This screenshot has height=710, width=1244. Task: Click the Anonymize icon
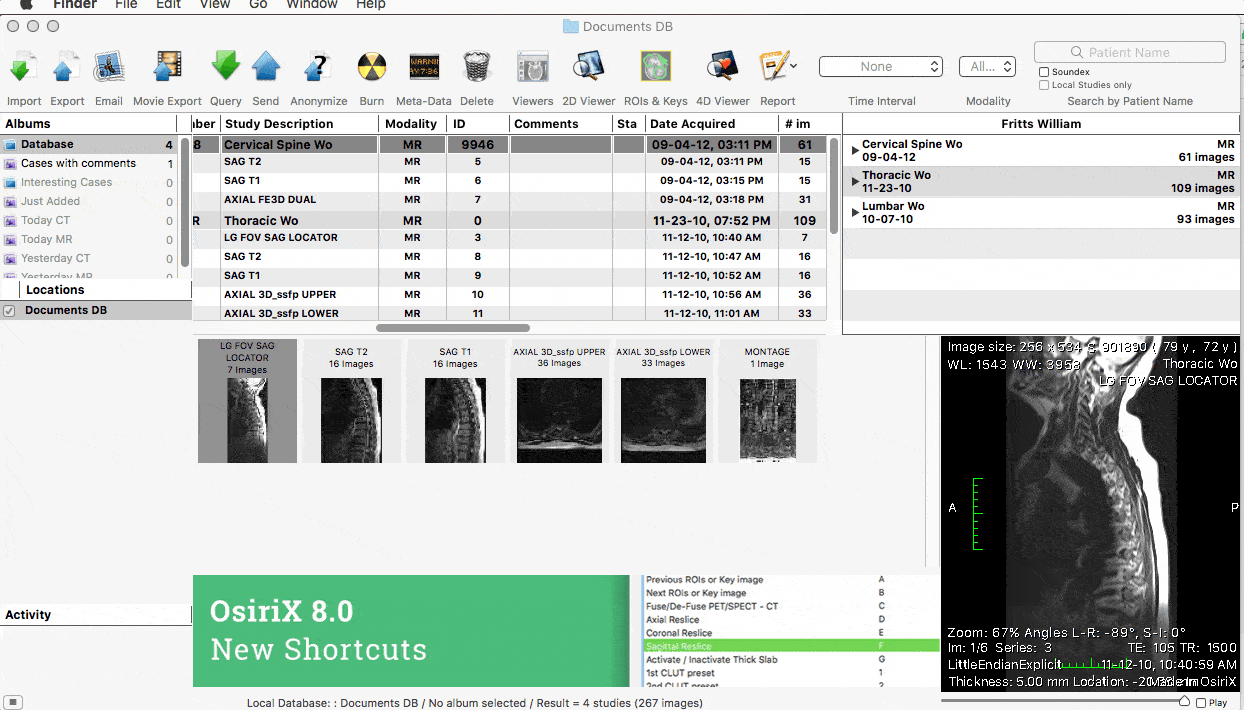(318, 67)
